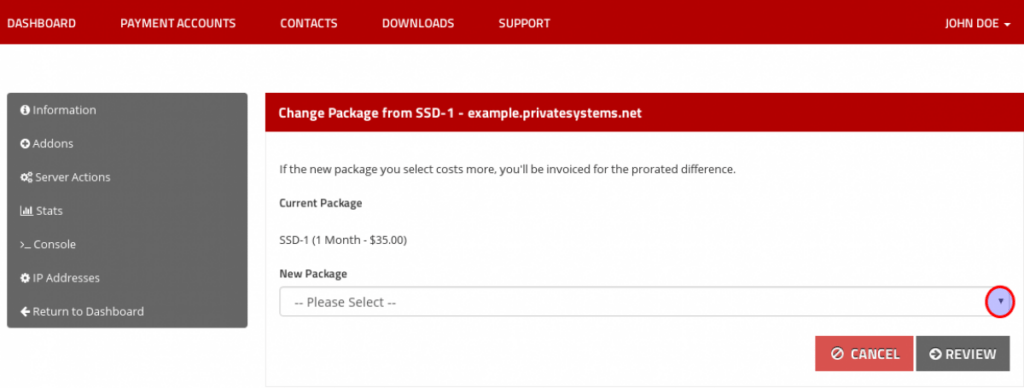This screenshot has height=388, width=1024.
Task: Click the Review button's arrow icon
Action: (x=935, y=354)
